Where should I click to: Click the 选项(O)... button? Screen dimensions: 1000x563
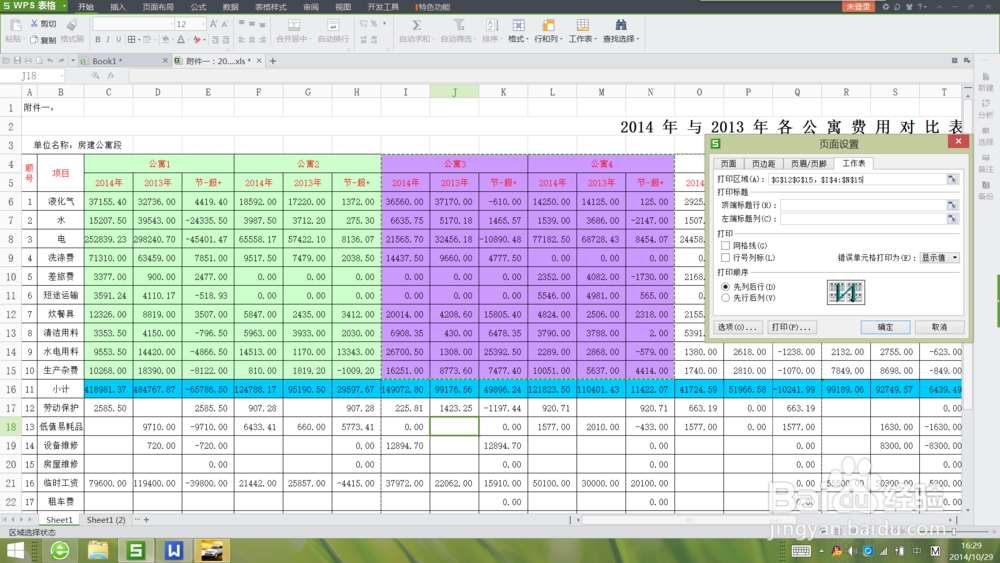738,327
